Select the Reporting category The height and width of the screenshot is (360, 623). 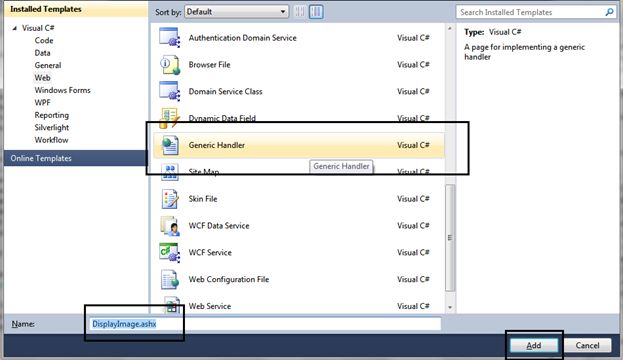pyautogui.click(x=51, y=115)
